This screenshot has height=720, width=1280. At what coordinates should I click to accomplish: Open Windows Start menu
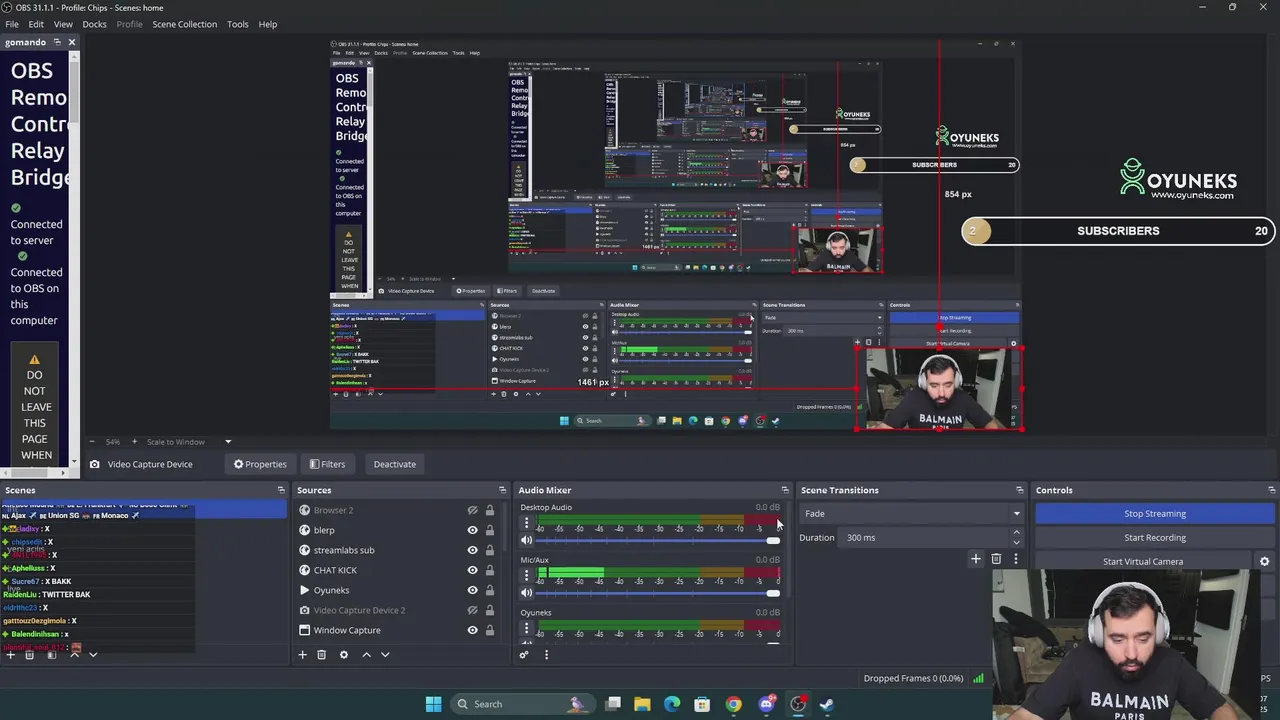pyautogui.click(x=433, y=704)
